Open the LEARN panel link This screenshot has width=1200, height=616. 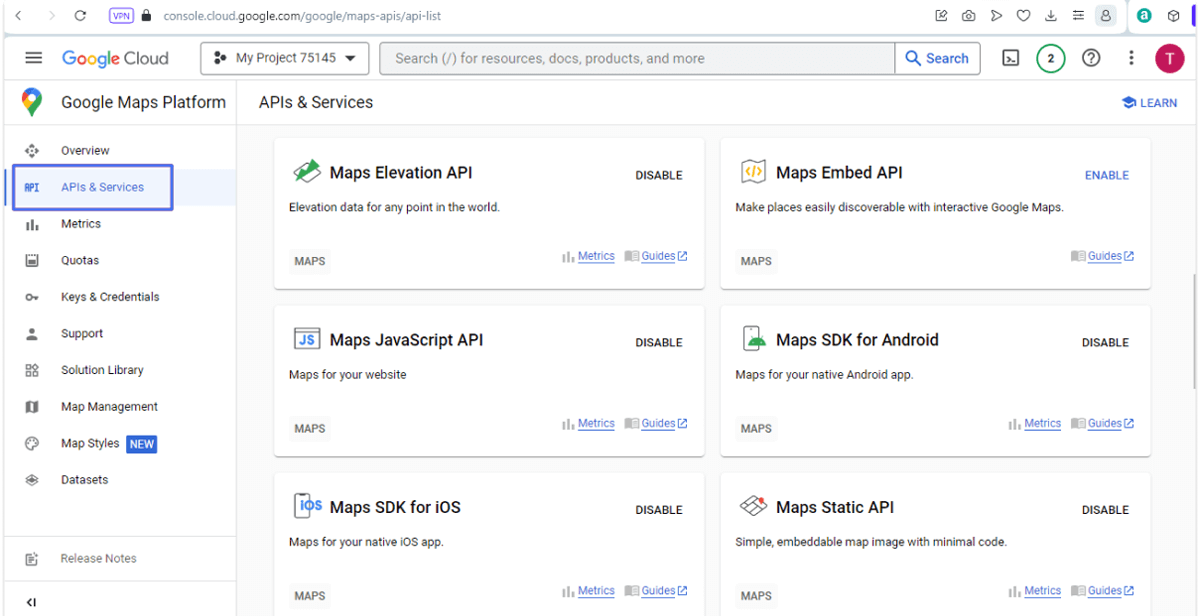tap(1149, 102)
